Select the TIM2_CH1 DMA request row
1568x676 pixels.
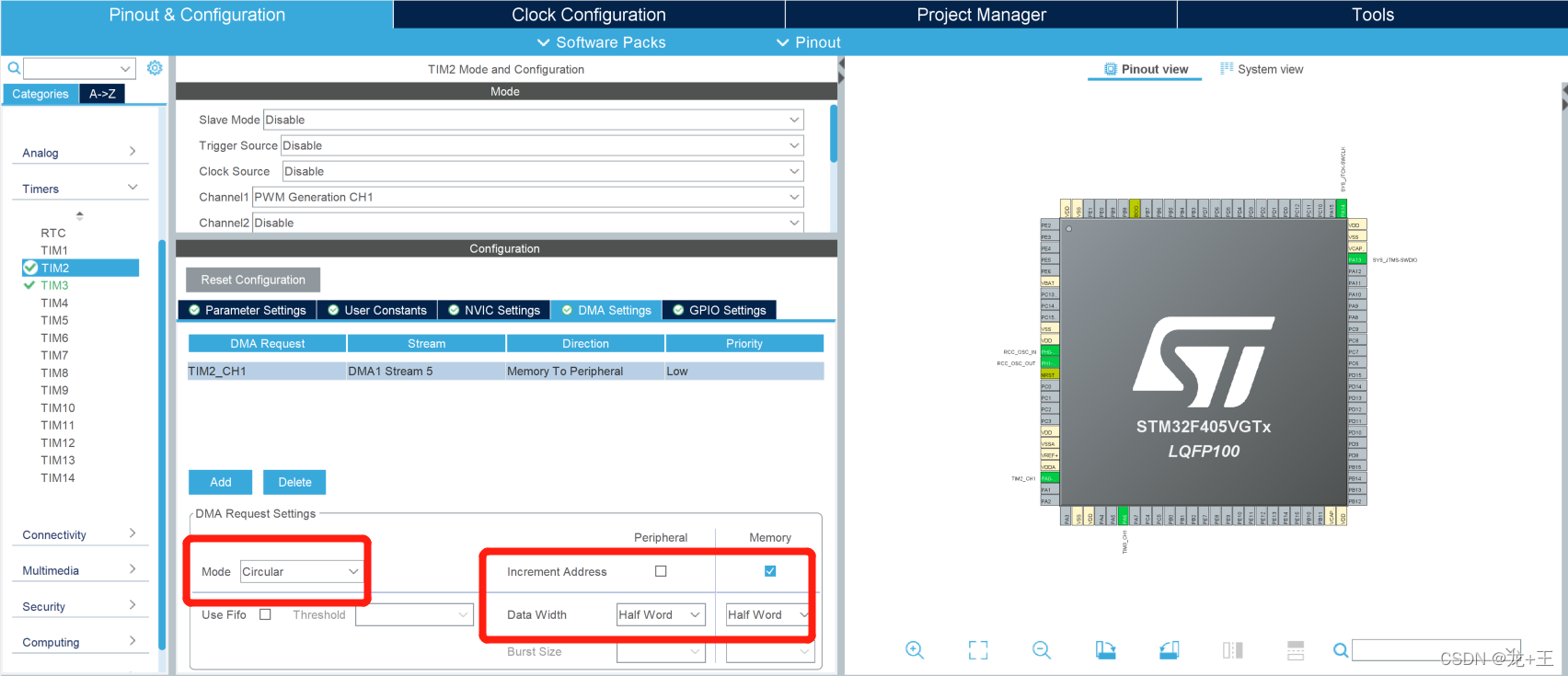click(506, 371)
